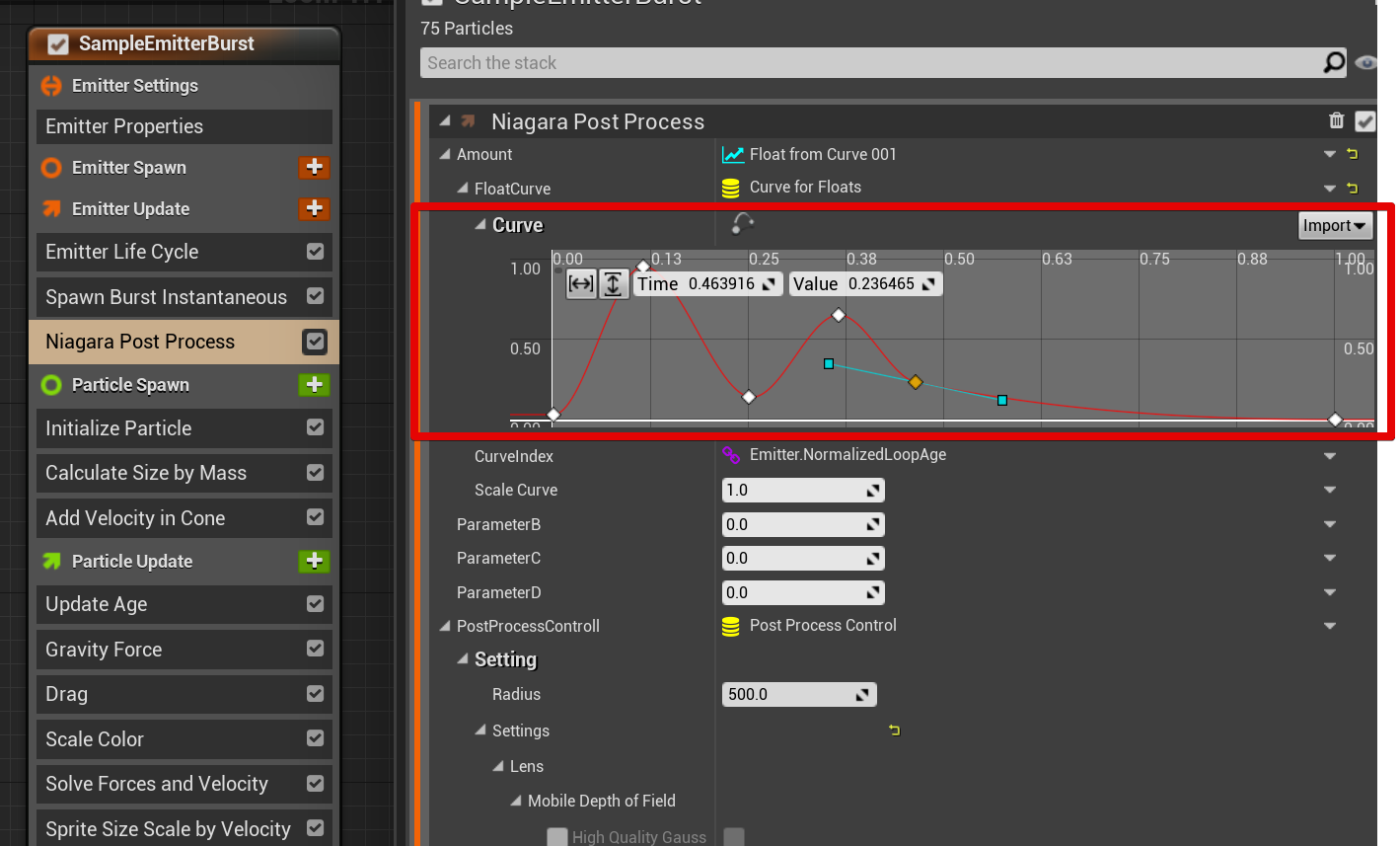Reset Amount to default yellow arrow

pyautogui.click(x=1353, y=154)
